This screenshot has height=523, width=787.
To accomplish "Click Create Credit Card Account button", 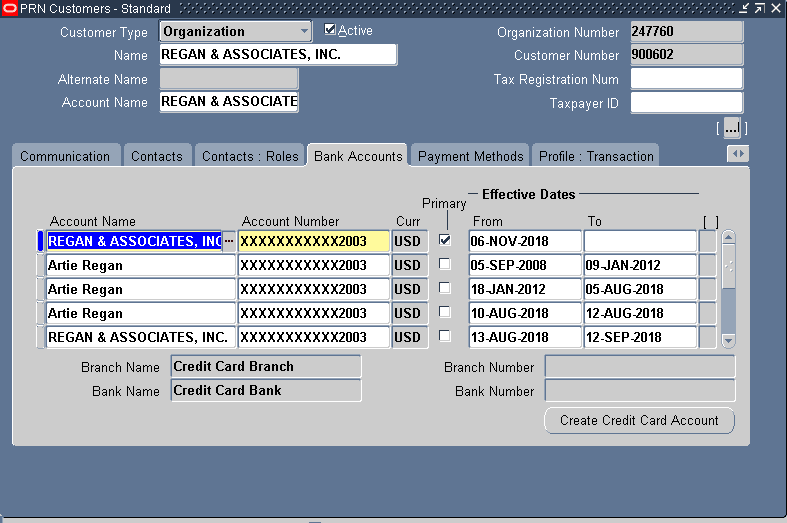I will (639, 421).
